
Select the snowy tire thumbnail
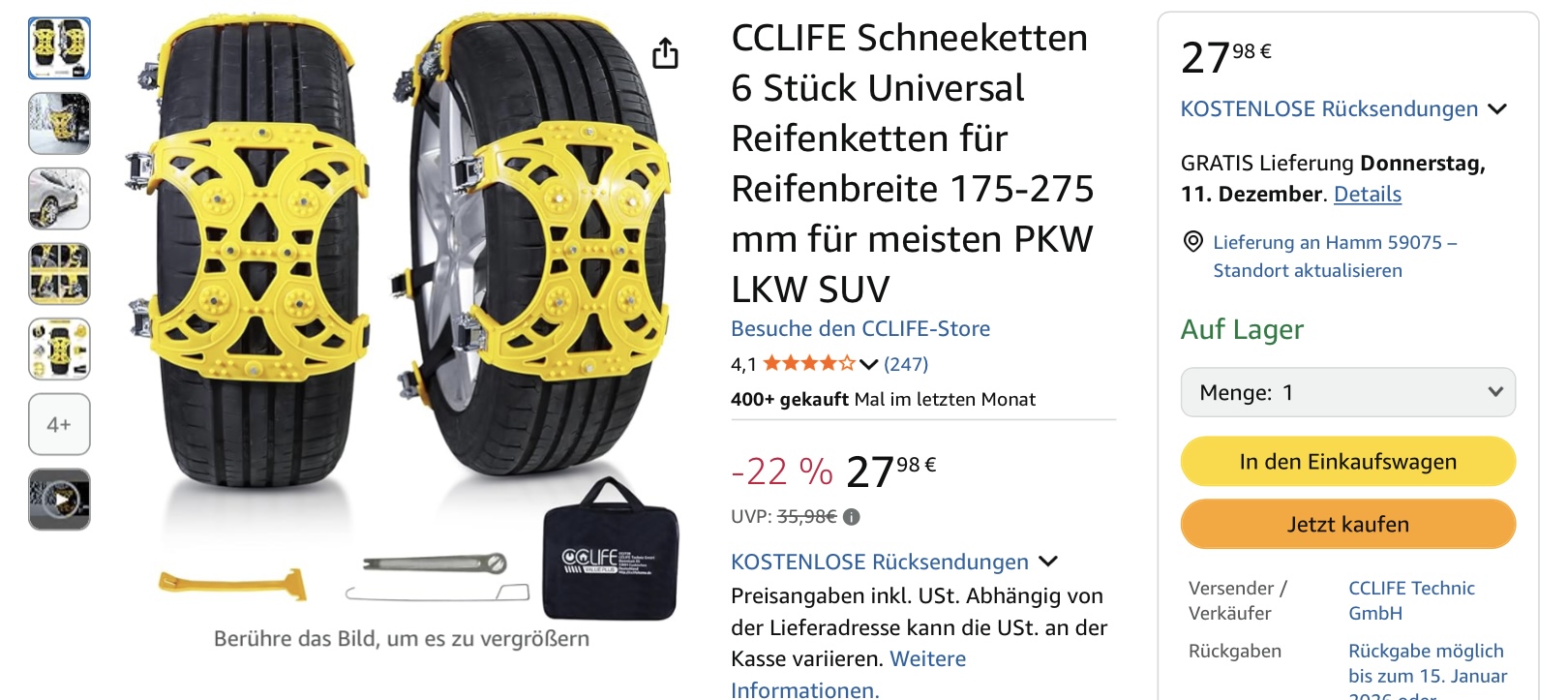click(x=59, y=124)
